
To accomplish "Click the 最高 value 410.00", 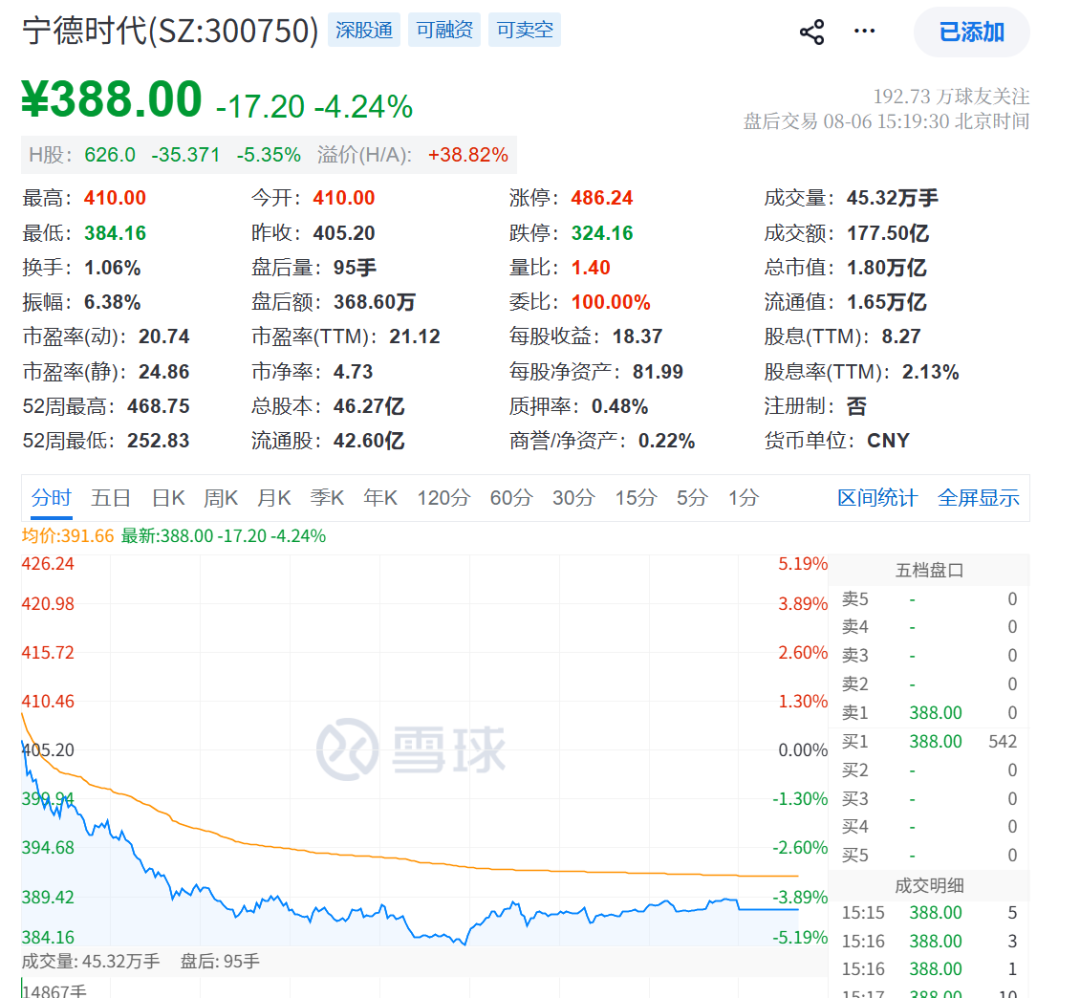I will click(114, 198).
